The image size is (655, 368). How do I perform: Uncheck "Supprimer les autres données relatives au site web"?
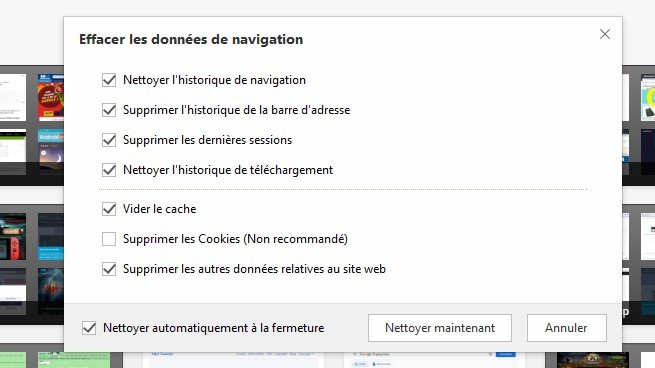[109, 269]
